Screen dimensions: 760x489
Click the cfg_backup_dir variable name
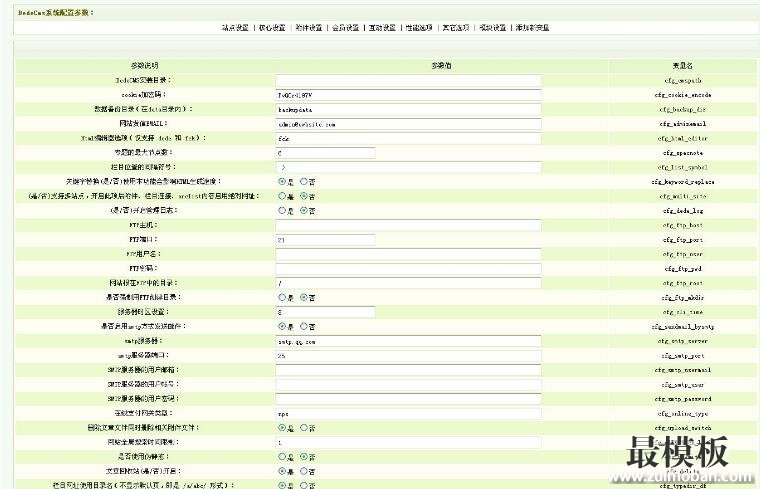coord(683,110)
